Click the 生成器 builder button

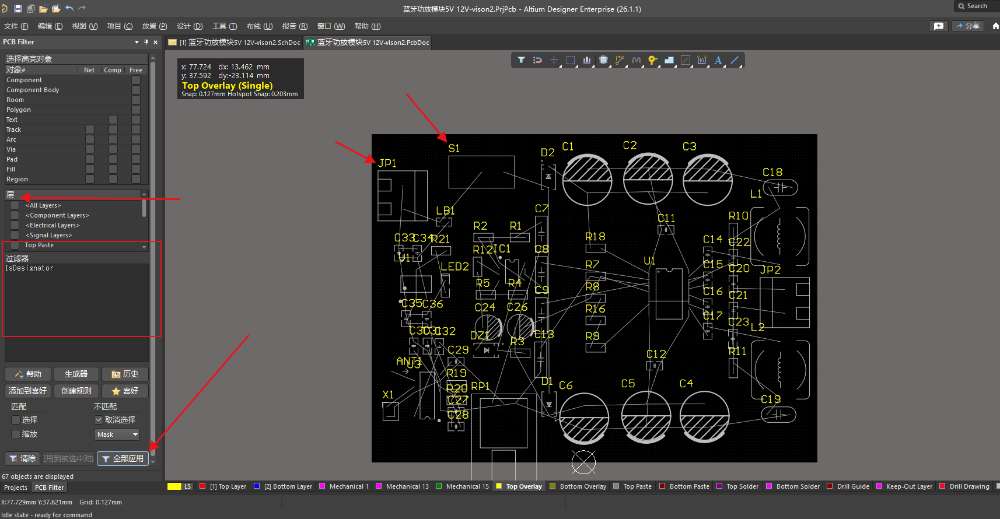(76, 374)
